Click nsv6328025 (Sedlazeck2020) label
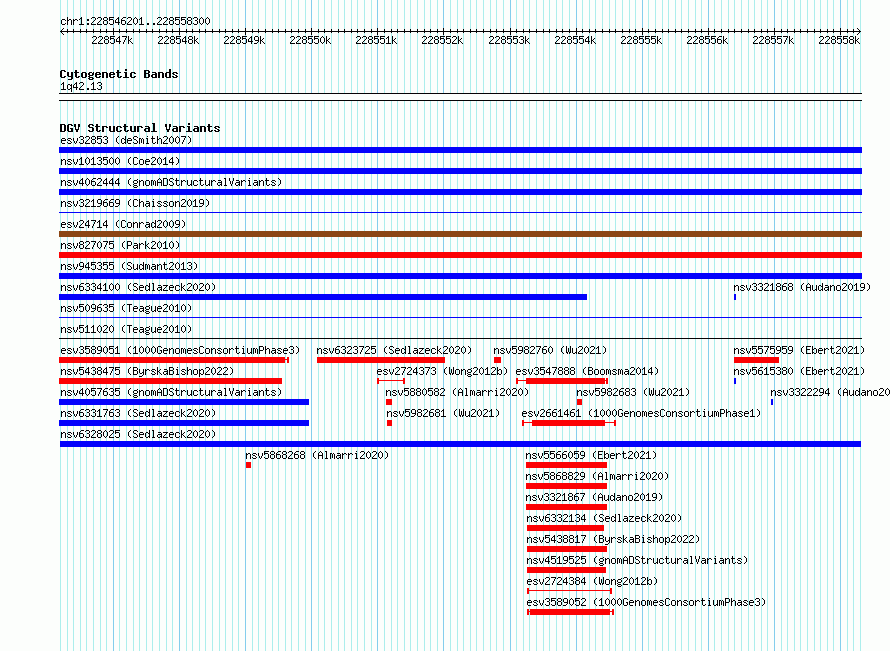 pyautogui.click(x=138, y=434)
